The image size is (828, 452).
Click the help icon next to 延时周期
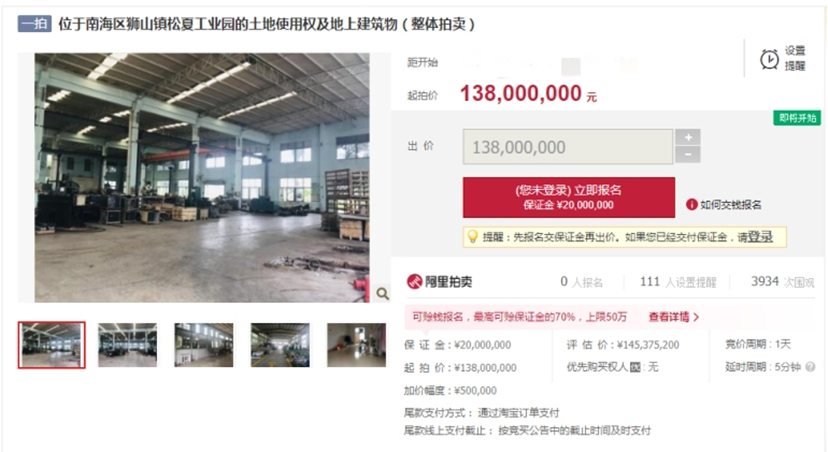[810, 366]
